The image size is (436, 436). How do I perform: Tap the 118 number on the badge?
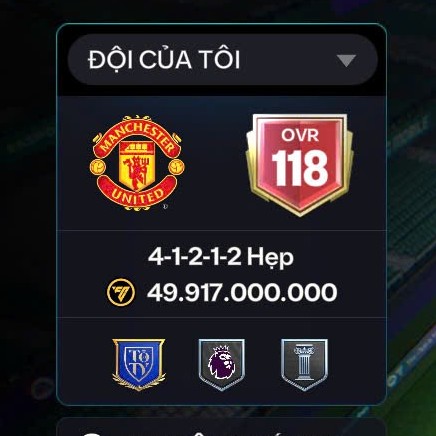300,169
